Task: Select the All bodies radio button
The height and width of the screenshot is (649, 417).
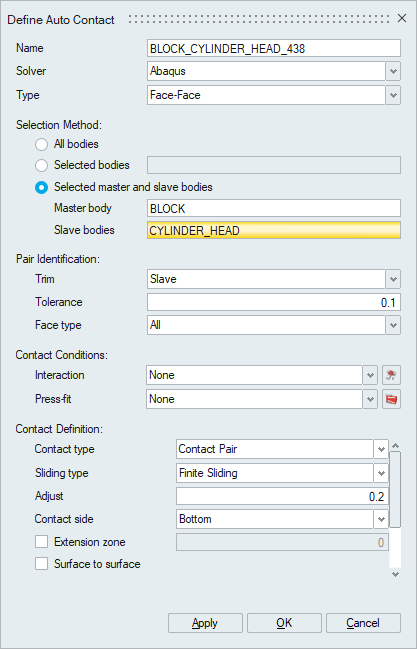Action: (x=41, y=144)
